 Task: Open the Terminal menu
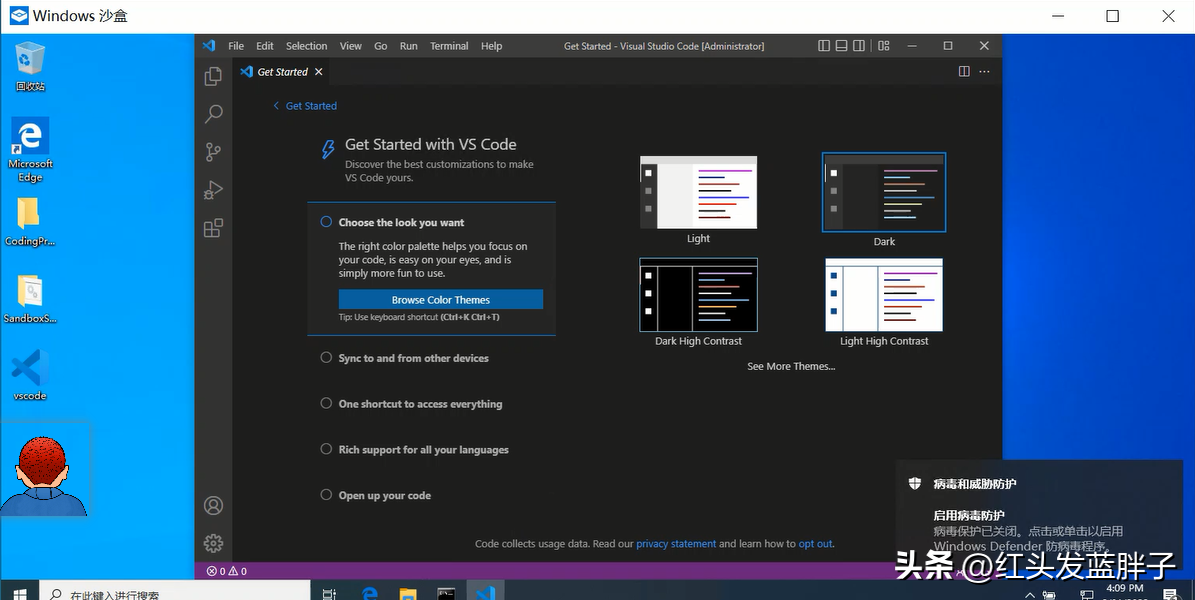click(448, 45)
